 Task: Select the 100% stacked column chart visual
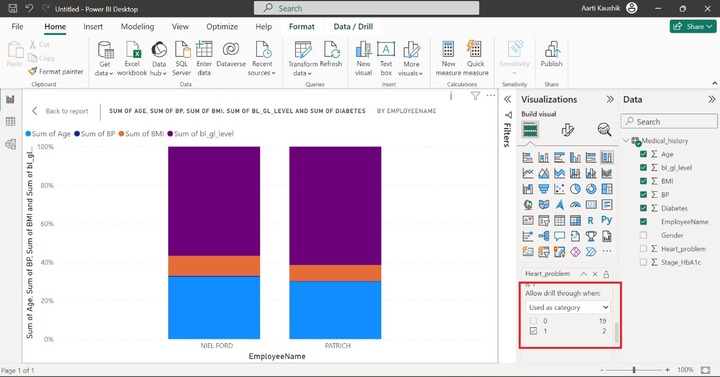[x=607, y=158]
